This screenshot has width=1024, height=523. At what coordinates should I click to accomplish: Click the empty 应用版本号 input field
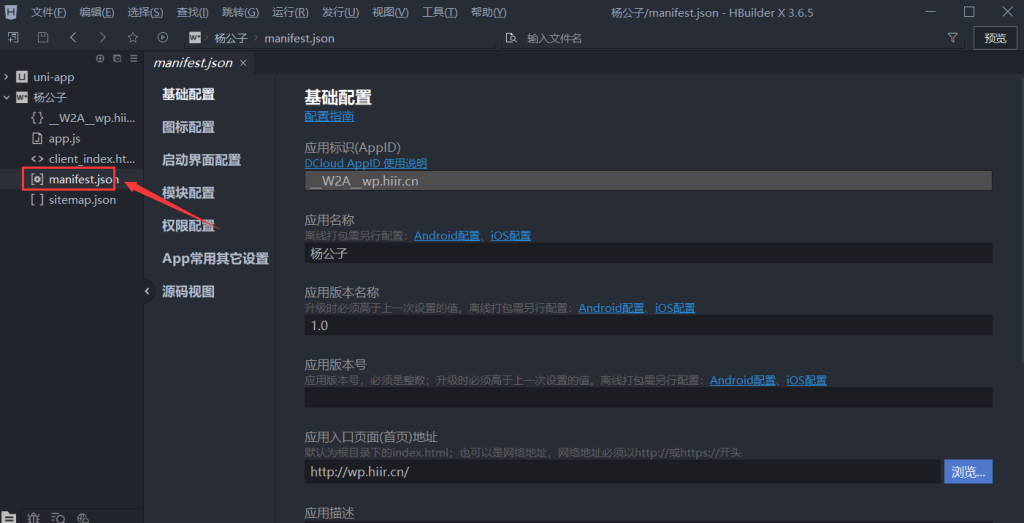click(648, 397)
